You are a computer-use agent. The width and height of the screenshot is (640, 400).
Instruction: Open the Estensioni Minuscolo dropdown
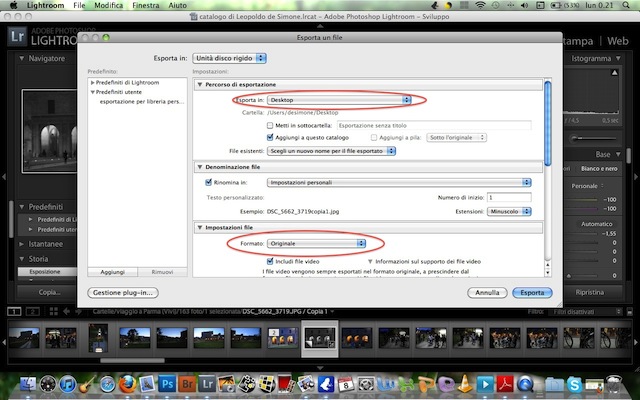point(509,211)
